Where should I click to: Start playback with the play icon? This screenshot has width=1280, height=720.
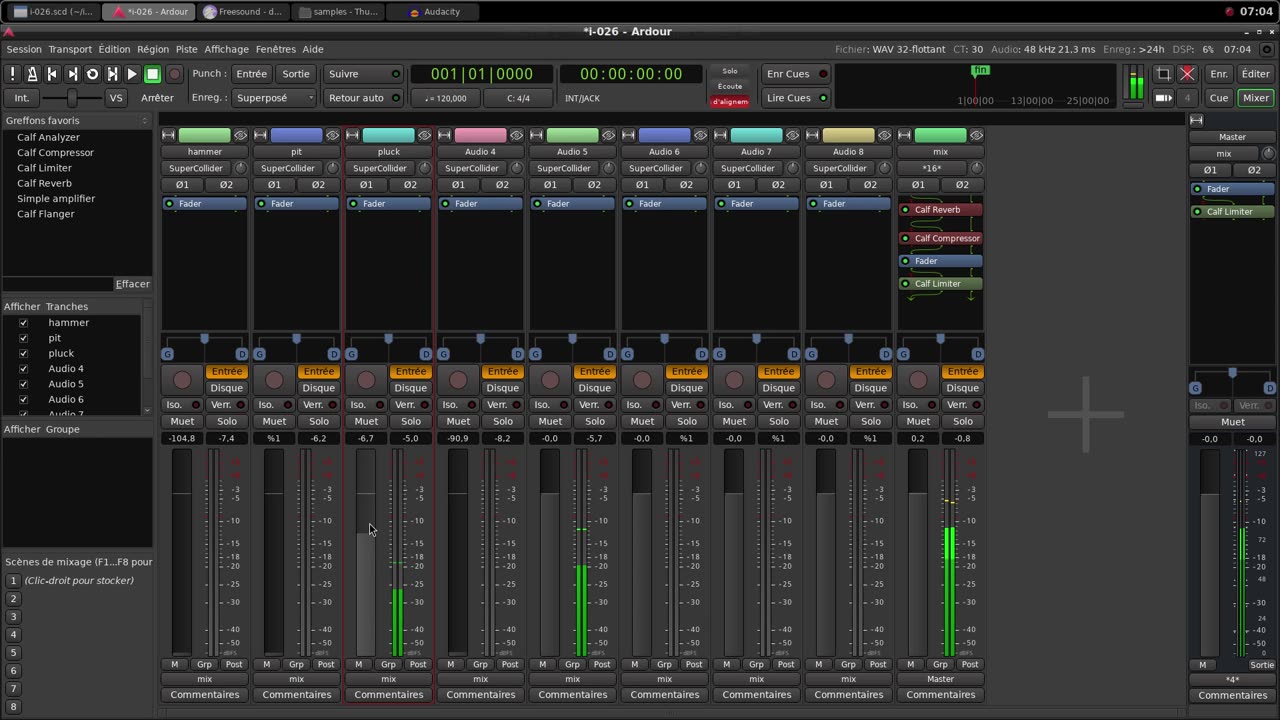132,74
